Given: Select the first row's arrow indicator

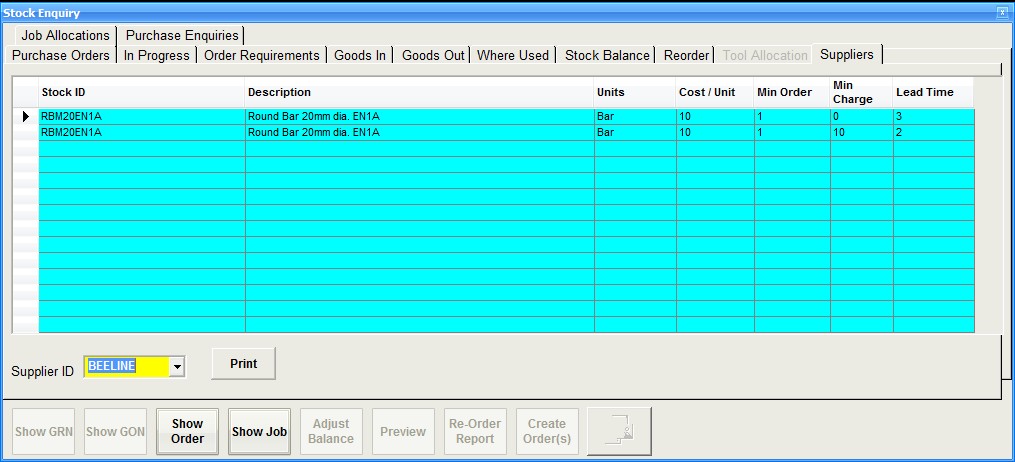Looking at the screenshot, I should coord(25,117).
